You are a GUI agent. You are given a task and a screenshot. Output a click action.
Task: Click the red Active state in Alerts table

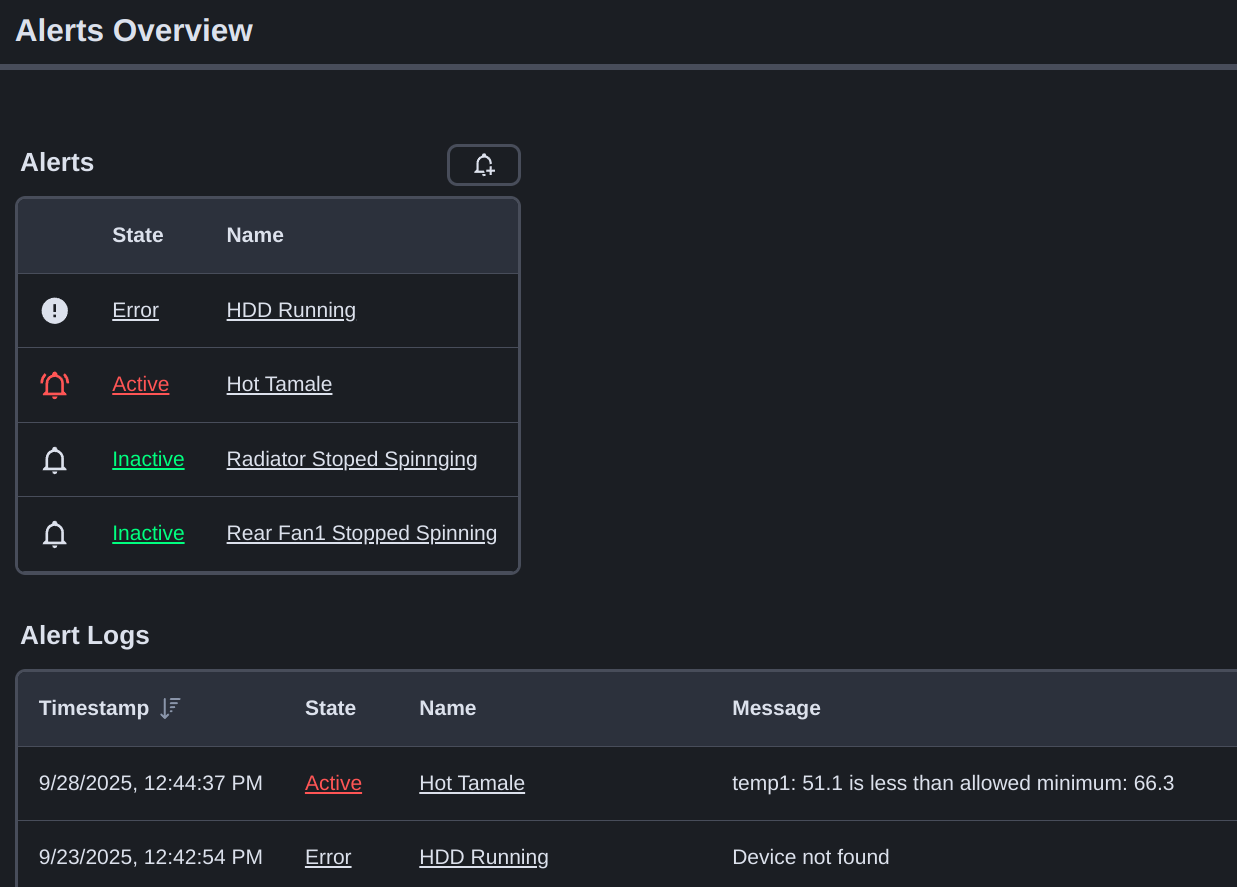[140, 384]
